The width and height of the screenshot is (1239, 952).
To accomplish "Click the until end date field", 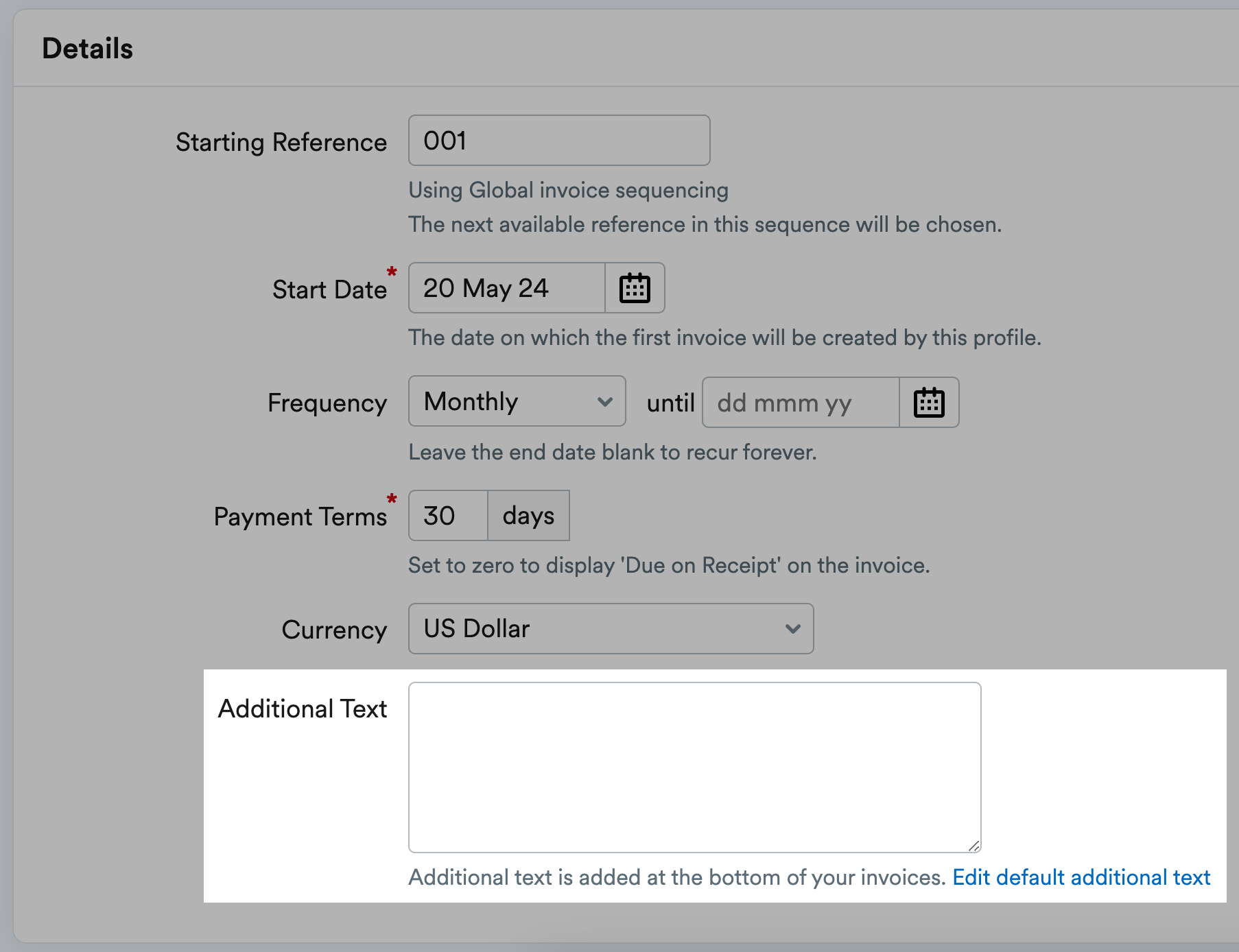I will (801, 403).
